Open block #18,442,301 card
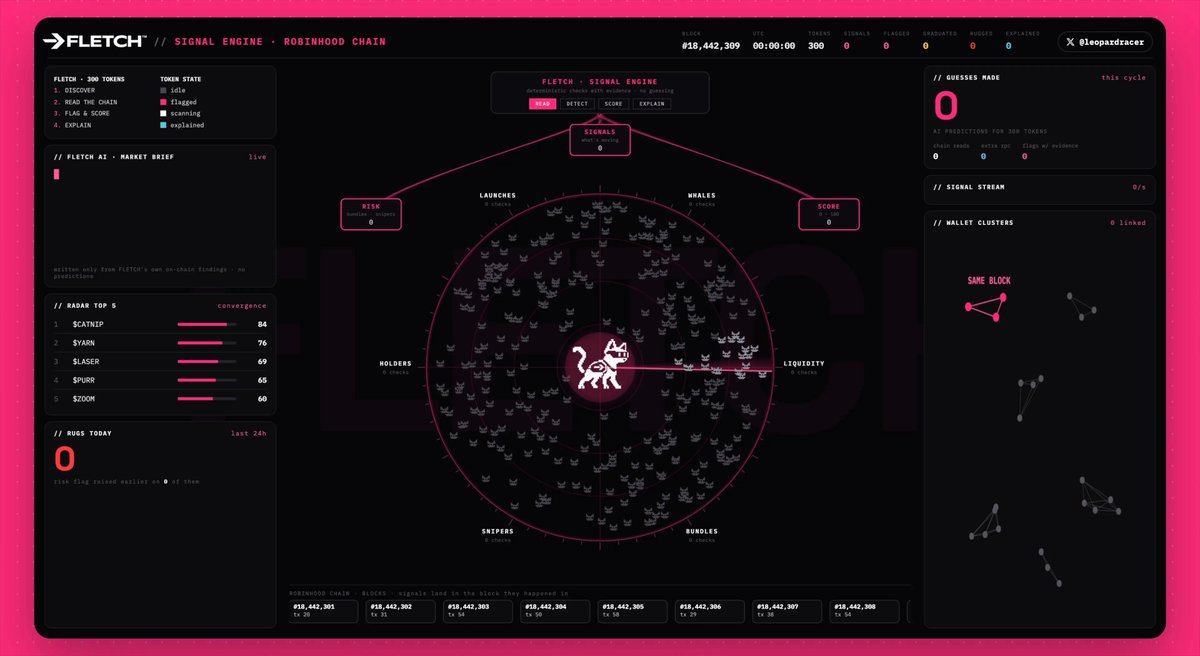 coord(323,611)
